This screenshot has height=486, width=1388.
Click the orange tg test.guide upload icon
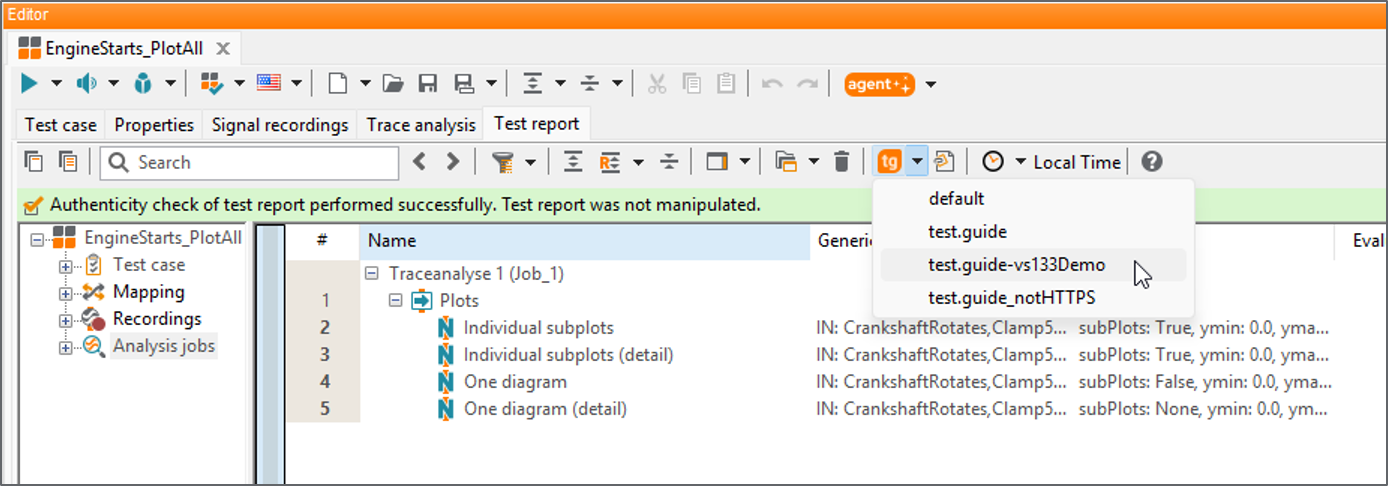click(x=889, y=161)
